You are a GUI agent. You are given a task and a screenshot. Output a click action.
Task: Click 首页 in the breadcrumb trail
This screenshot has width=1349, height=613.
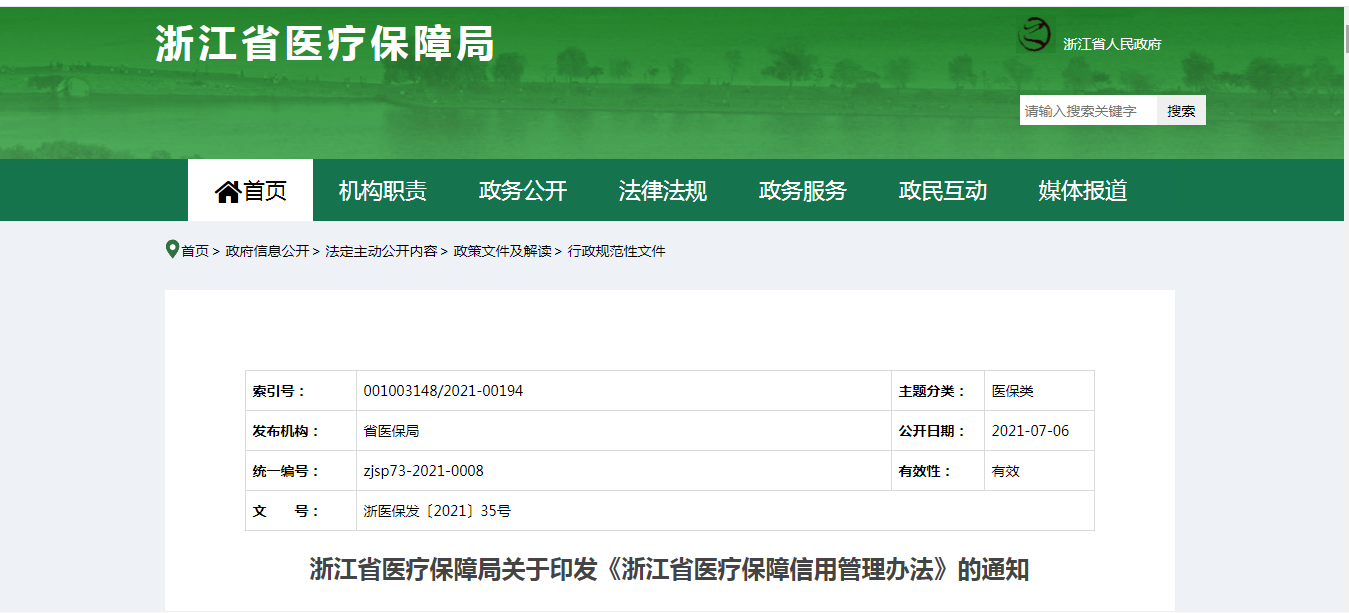(x=195, y=251)
